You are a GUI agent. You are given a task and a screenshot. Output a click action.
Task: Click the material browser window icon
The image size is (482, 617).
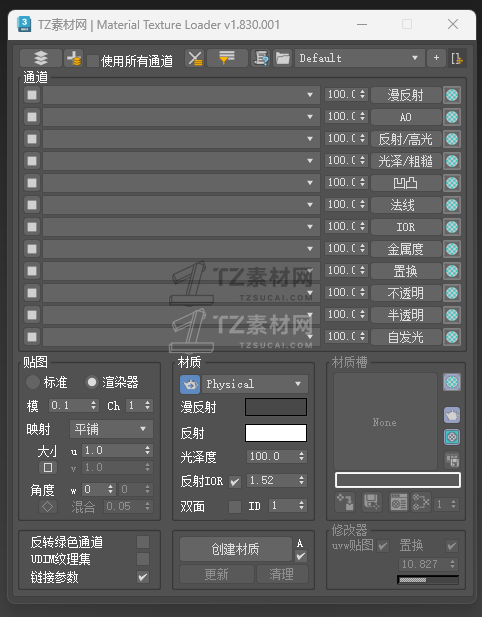click(399, 502)
